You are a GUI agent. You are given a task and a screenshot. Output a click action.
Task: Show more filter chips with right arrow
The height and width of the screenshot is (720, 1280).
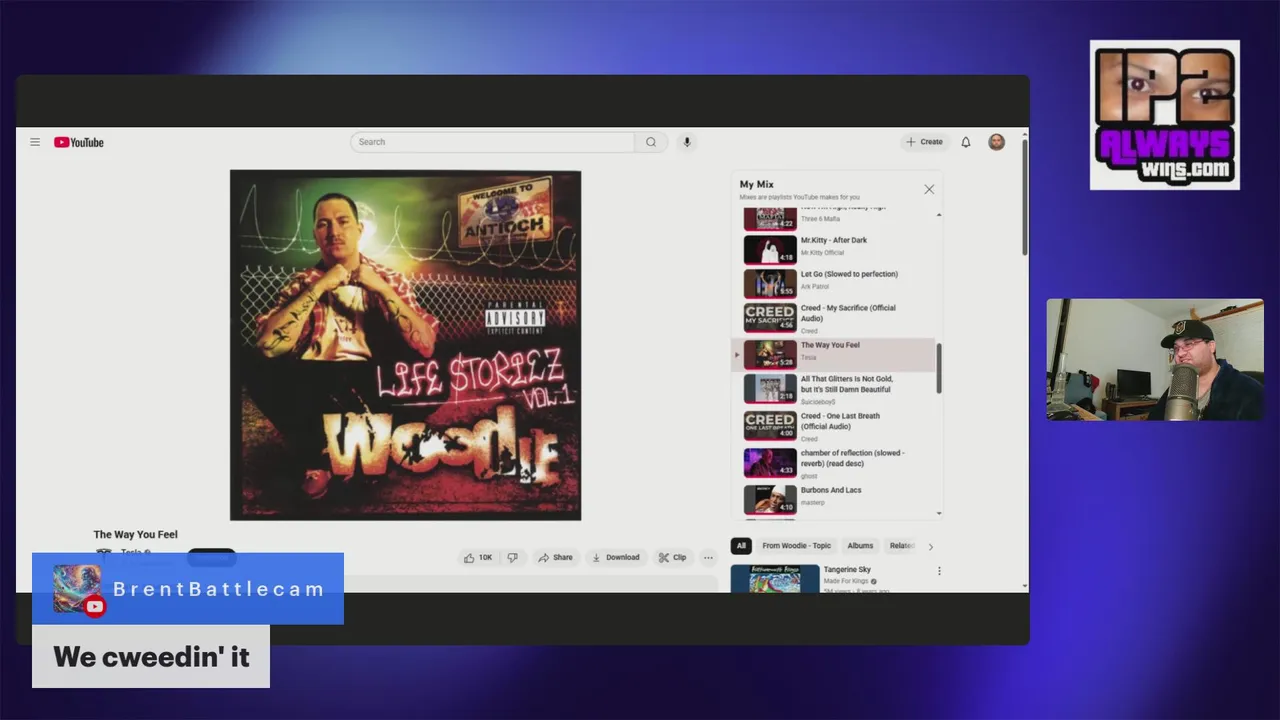[x=930, y=547]
